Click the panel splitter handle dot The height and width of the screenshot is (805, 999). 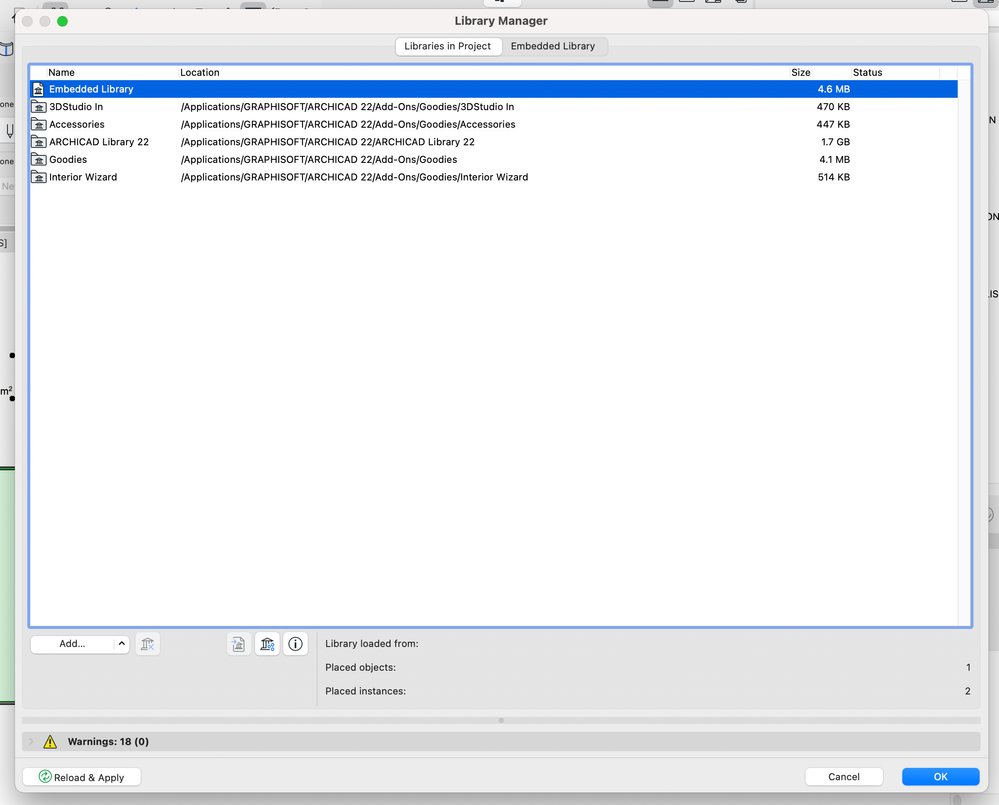click(501, 720)
